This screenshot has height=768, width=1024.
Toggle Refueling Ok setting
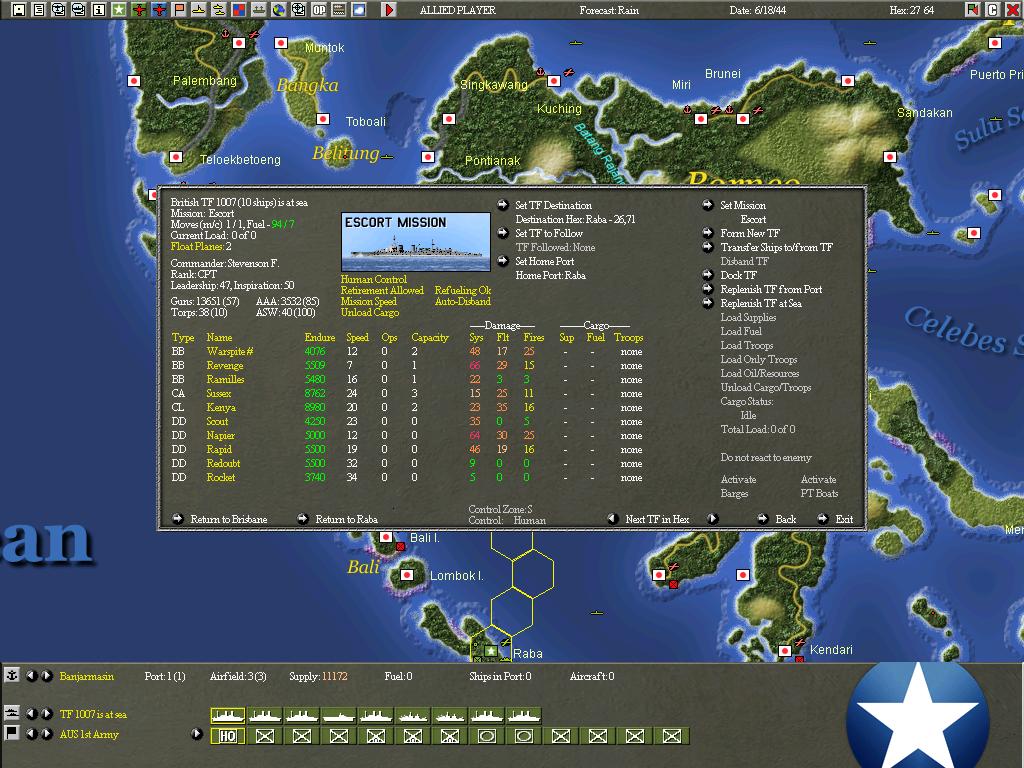(463, 290)
